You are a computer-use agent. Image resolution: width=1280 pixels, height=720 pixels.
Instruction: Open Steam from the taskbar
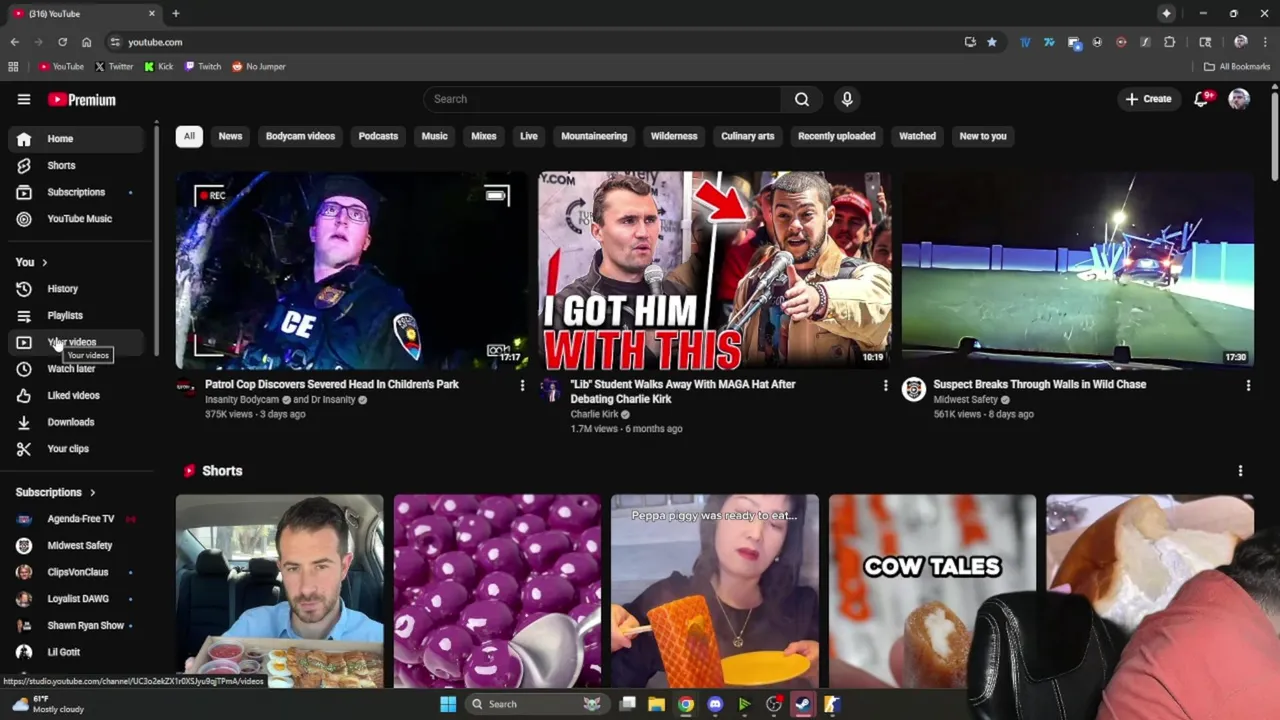[802, 704]
